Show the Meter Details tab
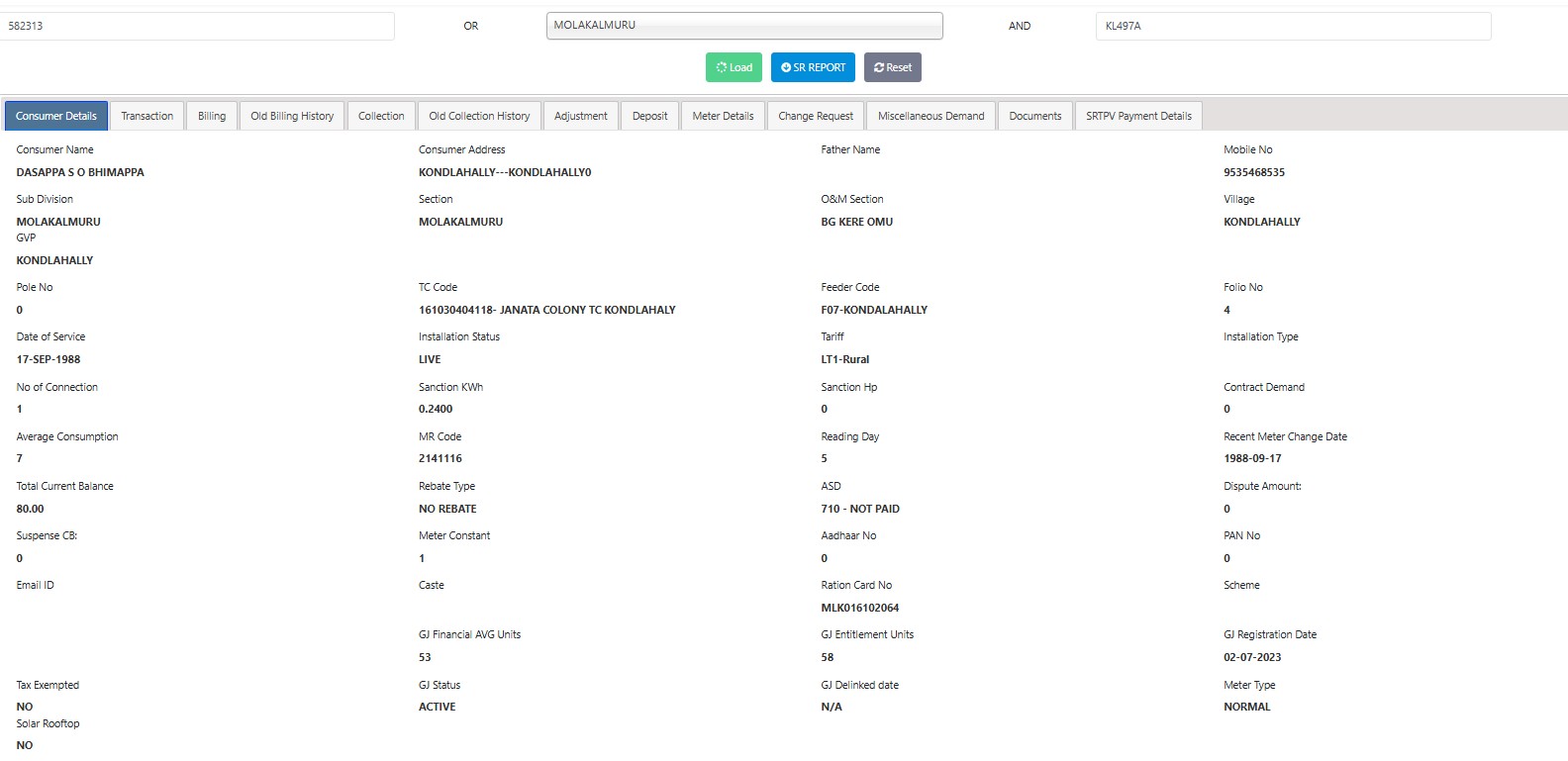The height and width of the screenshot is (761, 1568). pos(723,116)
